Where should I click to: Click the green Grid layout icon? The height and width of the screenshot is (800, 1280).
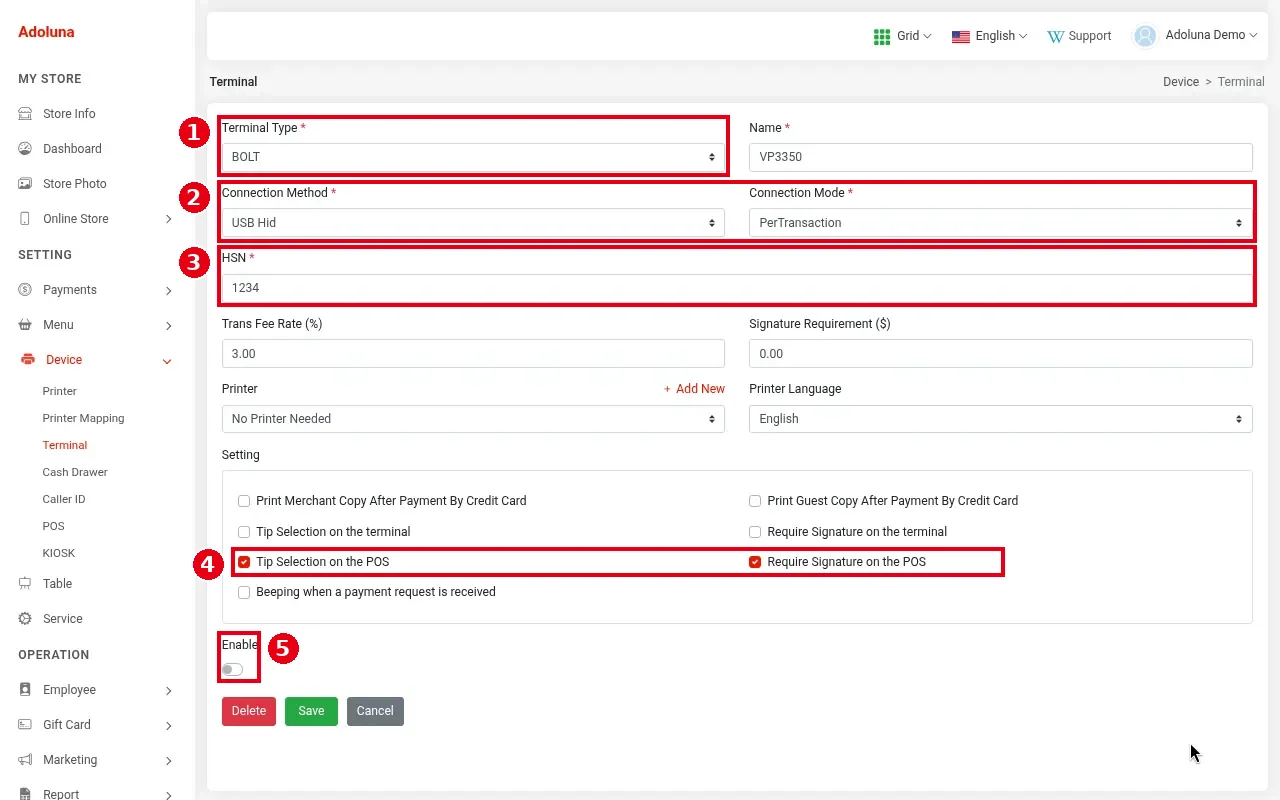pos(882,36)
